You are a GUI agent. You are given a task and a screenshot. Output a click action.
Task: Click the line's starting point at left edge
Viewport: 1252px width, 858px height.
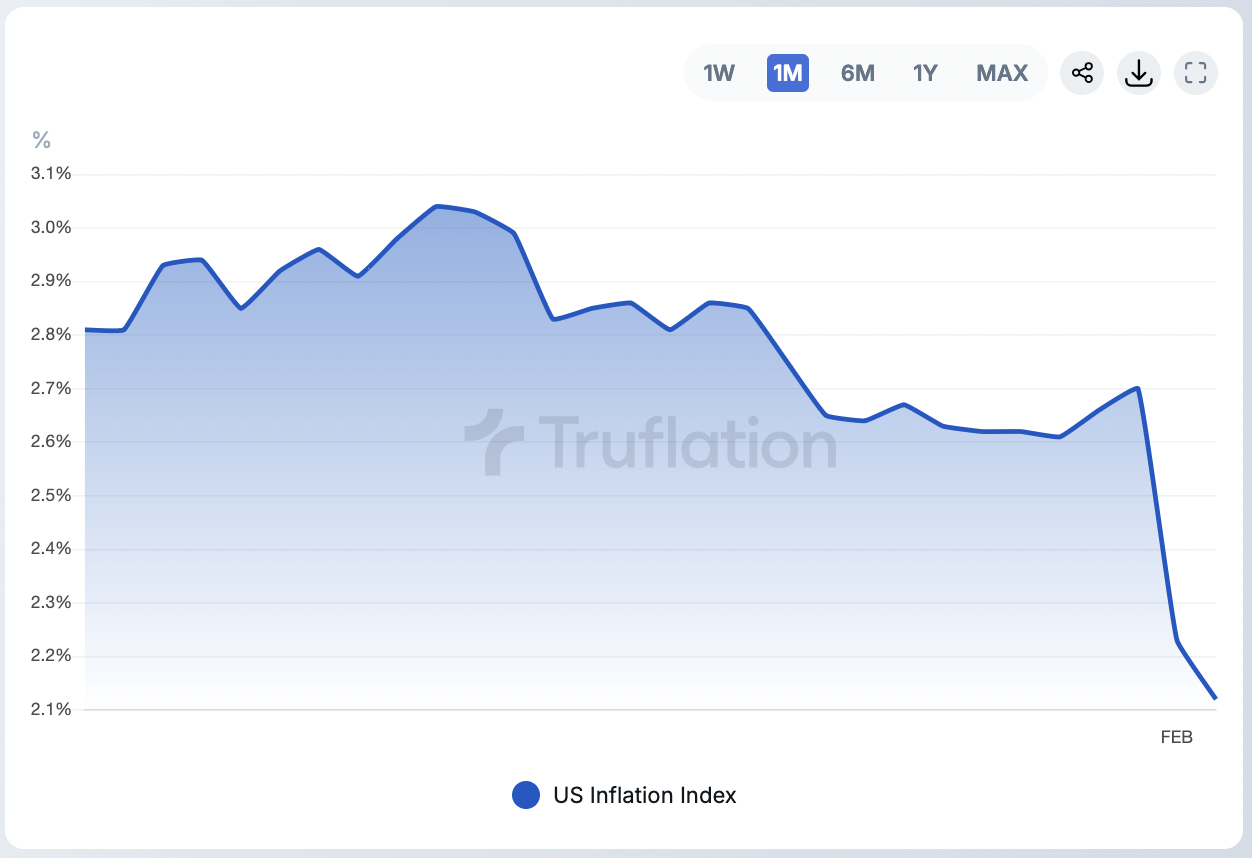[x=86, y=329]
